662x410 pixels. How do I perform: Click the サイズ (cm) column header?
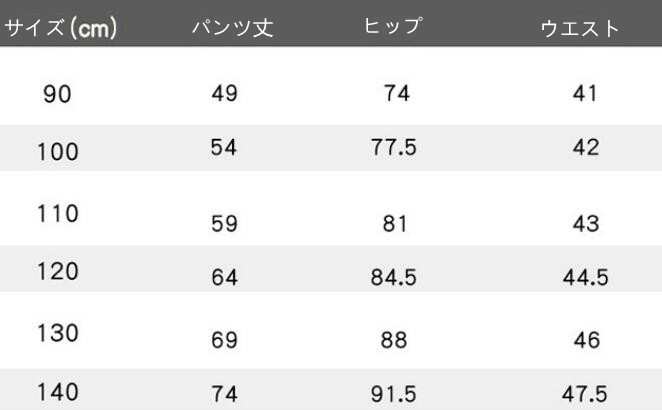(x=62, y=28)
